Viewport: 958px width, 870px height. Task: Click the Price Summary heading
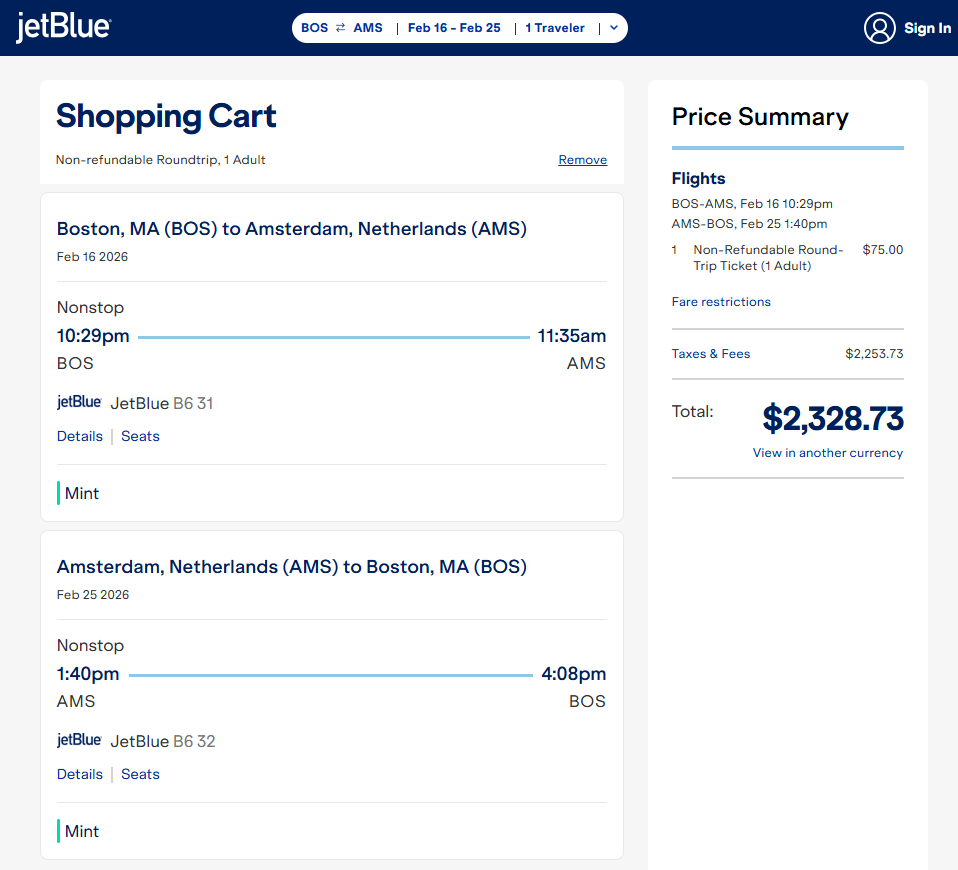coord(760,117)
